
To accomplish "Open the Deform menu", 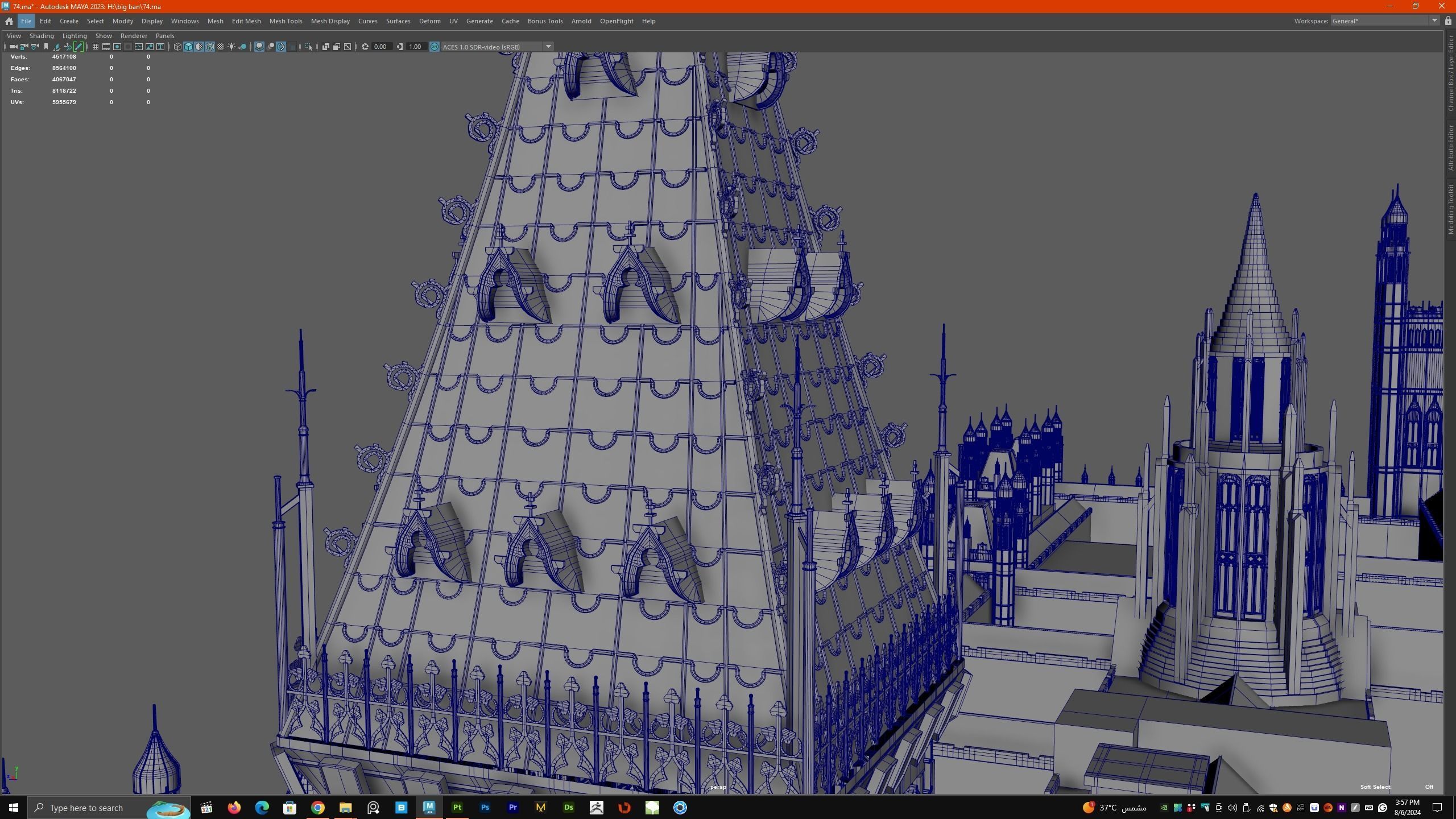I will point(429,21).
